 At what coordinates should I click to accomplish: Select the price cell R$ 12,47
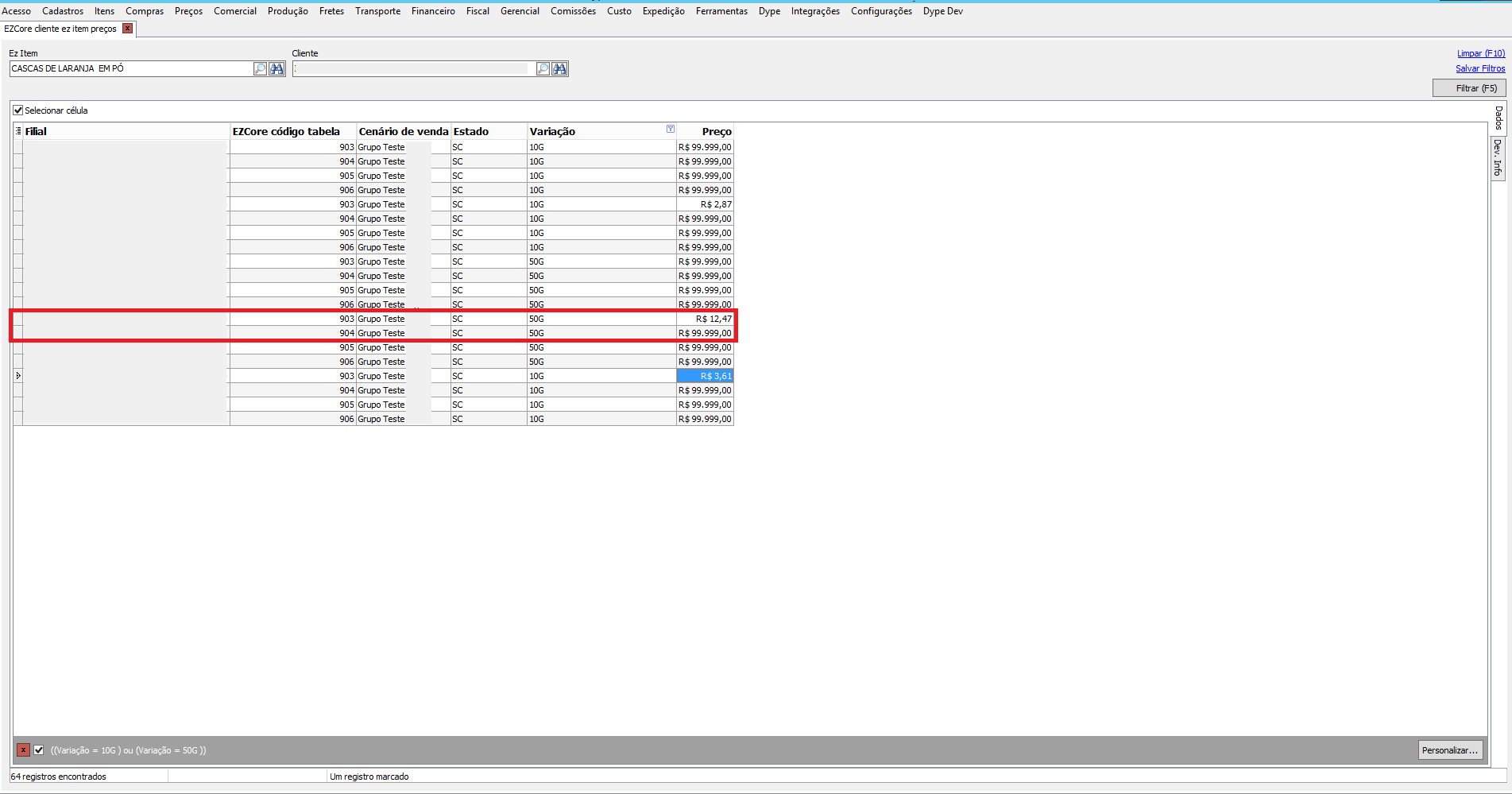tap(705, 319)
